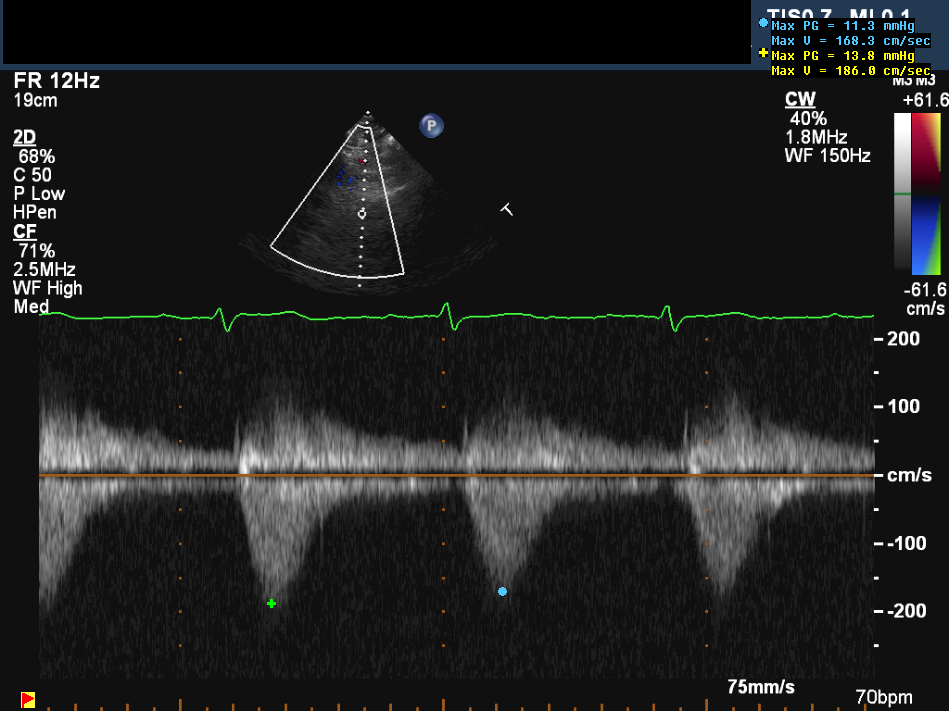Select the green cross caliper on waveform
The width and height of the screenshot is (949, 711).
[x=271, y=603]
